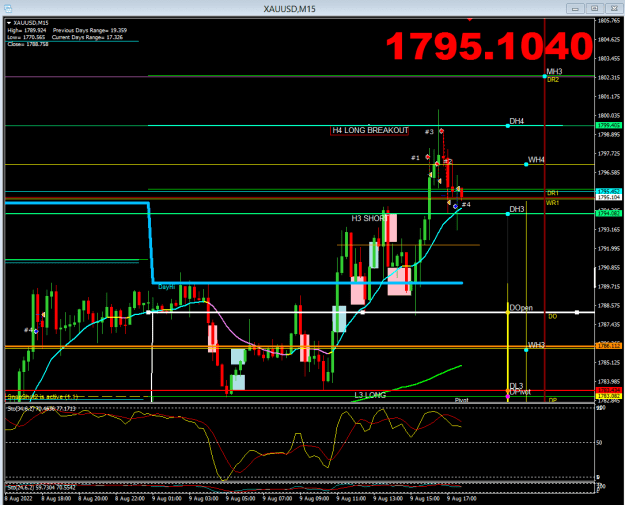Click the cyan 1795.452 price tag
The width and height of the screenshot is (625, 505).
(x=608, y=192)
